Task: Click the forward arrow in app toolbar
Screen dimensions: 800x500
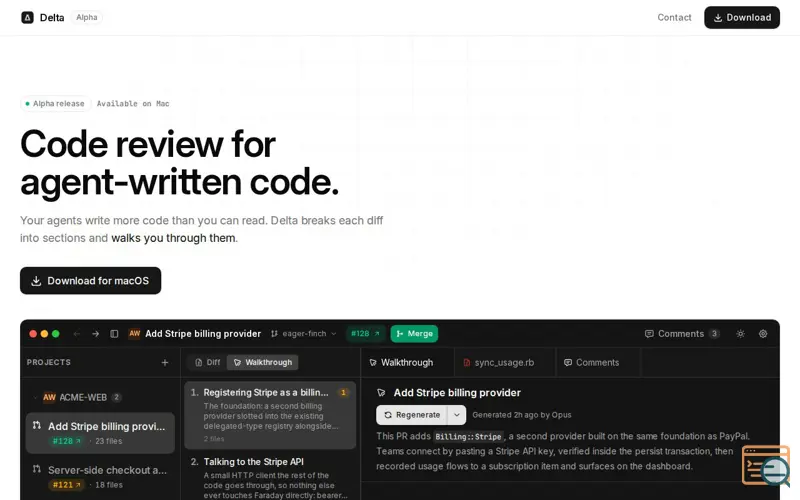Action: coord(95,334)
